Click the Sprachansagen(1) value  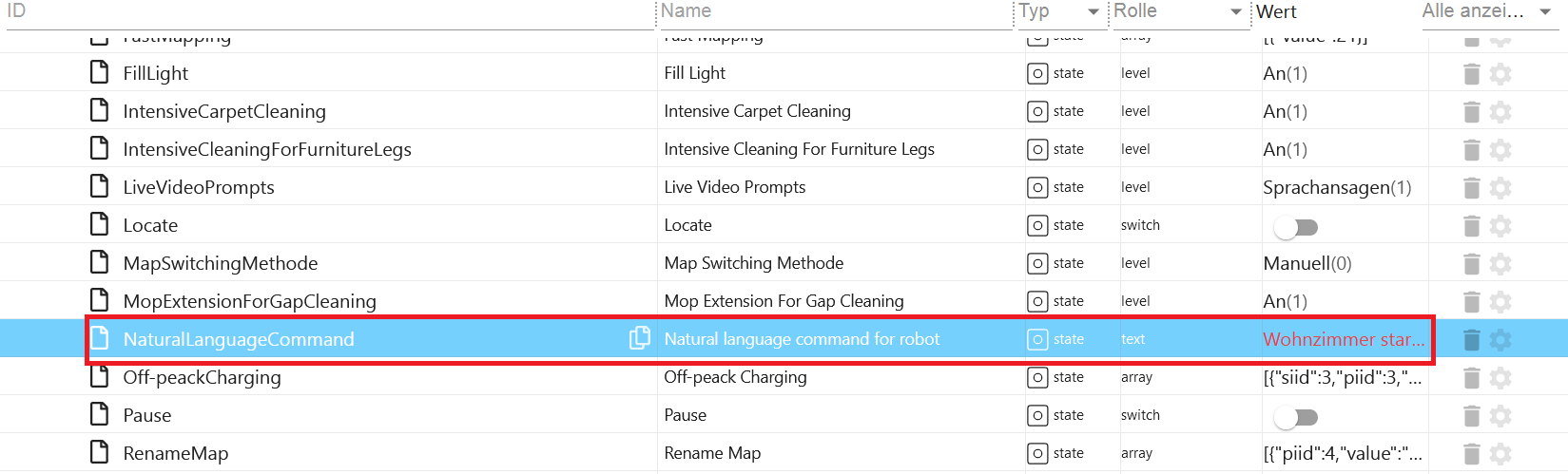[1336, 187]
